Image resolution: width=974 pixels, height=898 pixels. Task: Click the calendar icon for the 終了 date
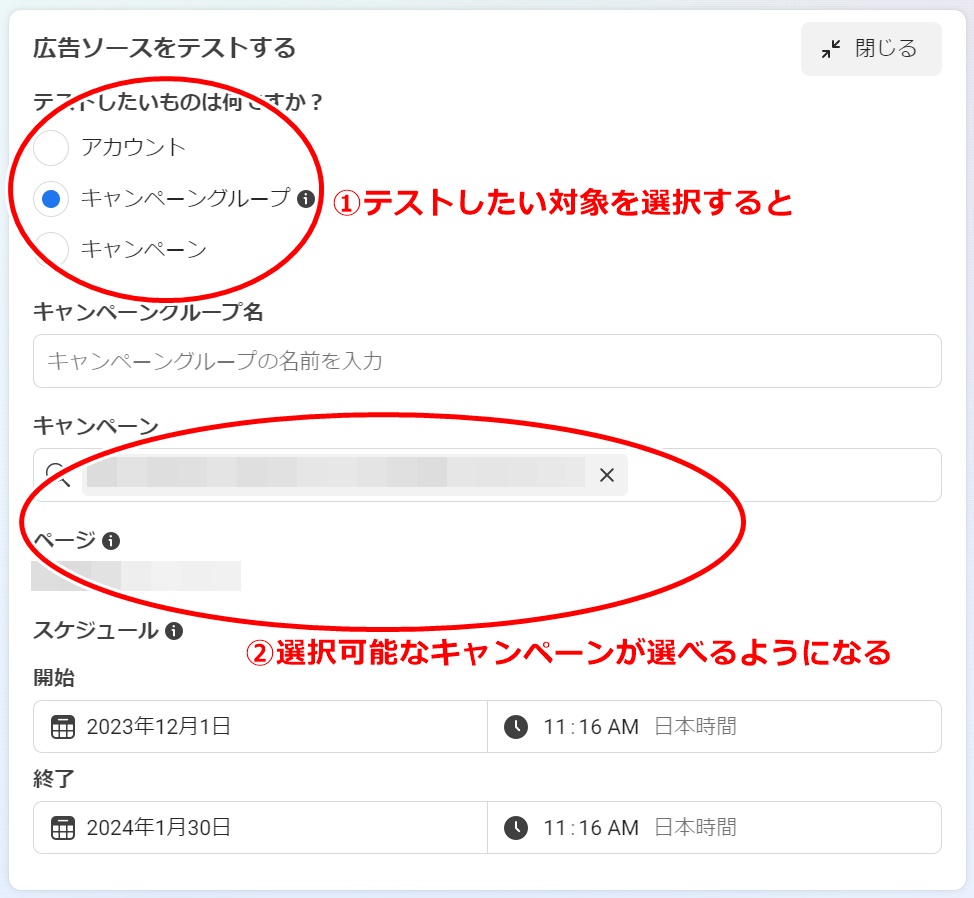[x=63, y=827]
